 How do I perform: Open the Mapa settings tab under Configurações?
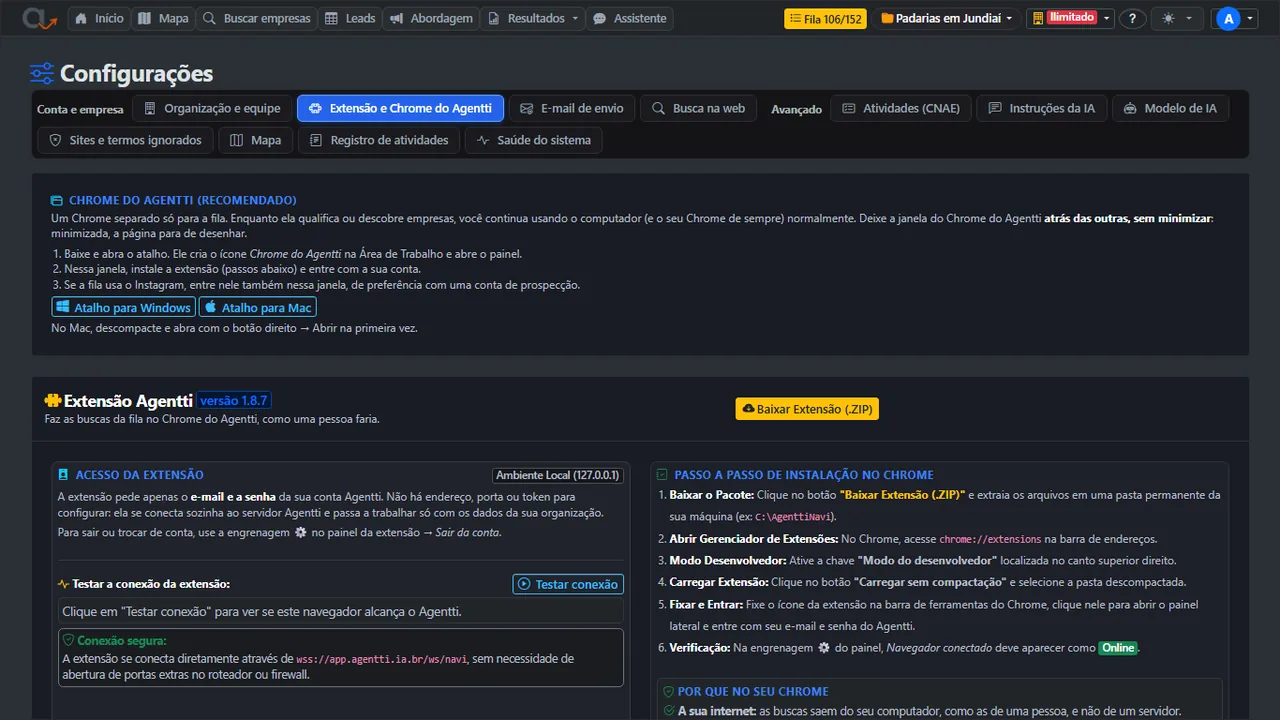[256, 140]
